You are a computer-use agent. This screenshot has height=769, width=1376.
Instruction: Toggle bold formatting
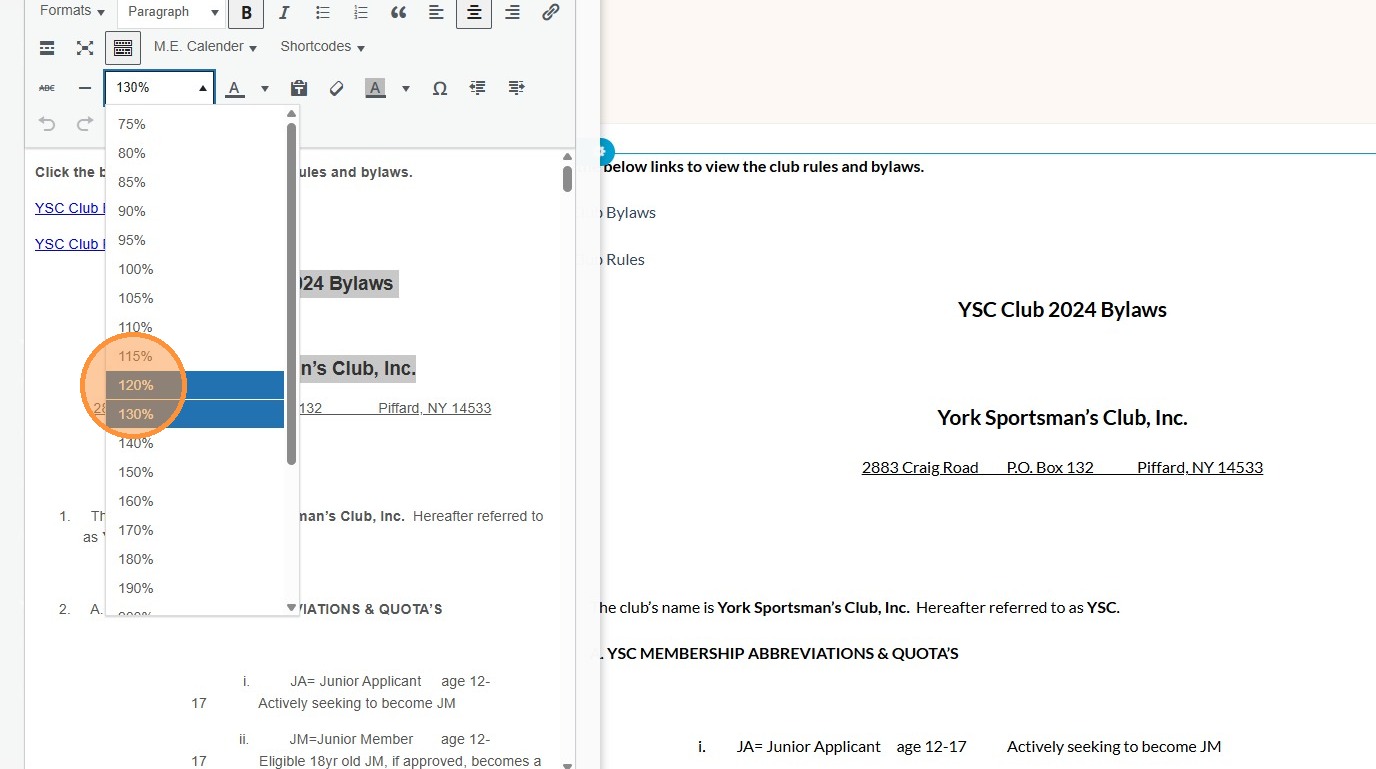click(247, 12)
